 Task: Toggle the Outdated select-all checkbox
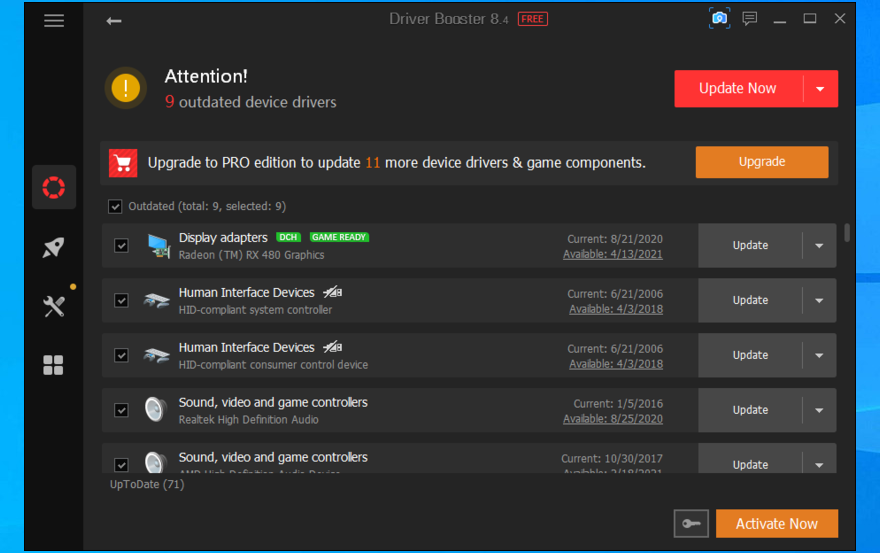click(x=115, y=207)
